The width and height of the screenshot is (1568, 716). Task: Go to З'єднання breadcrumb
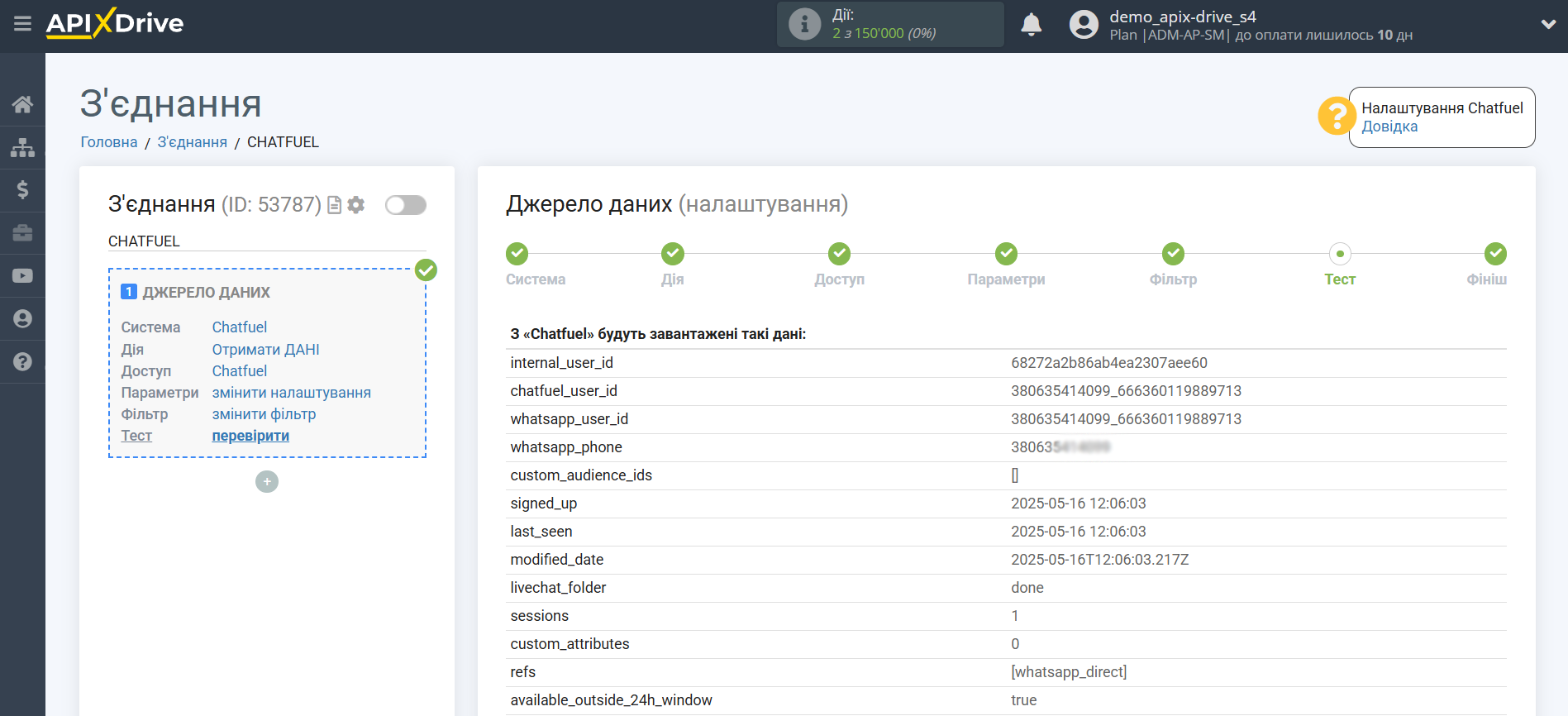[x=193, y=142]
